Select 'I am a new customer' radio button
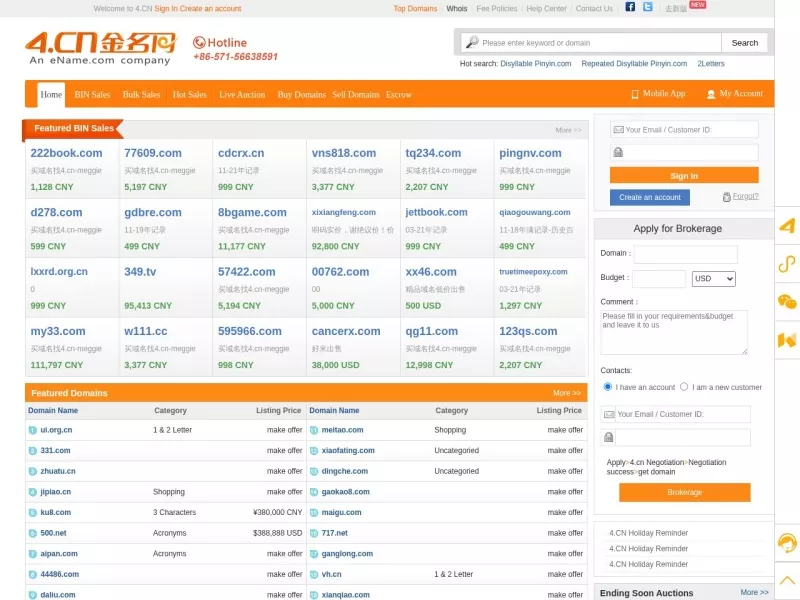Image resolution: width=800 pixels, height=600 pixels. 684,387
